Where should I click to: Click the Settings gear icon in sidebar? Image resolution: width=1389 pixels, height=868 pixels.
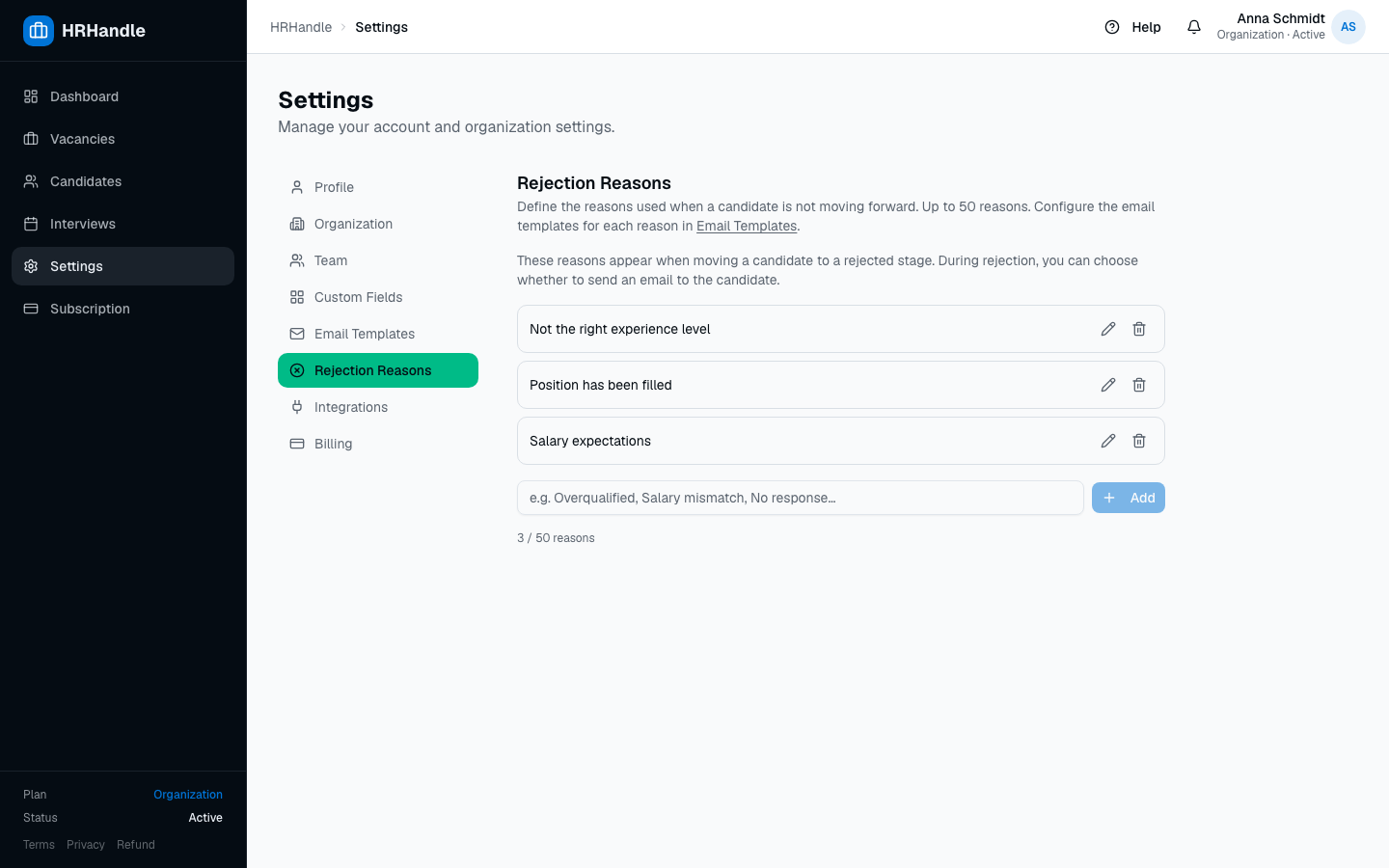[x=31, y=266]
